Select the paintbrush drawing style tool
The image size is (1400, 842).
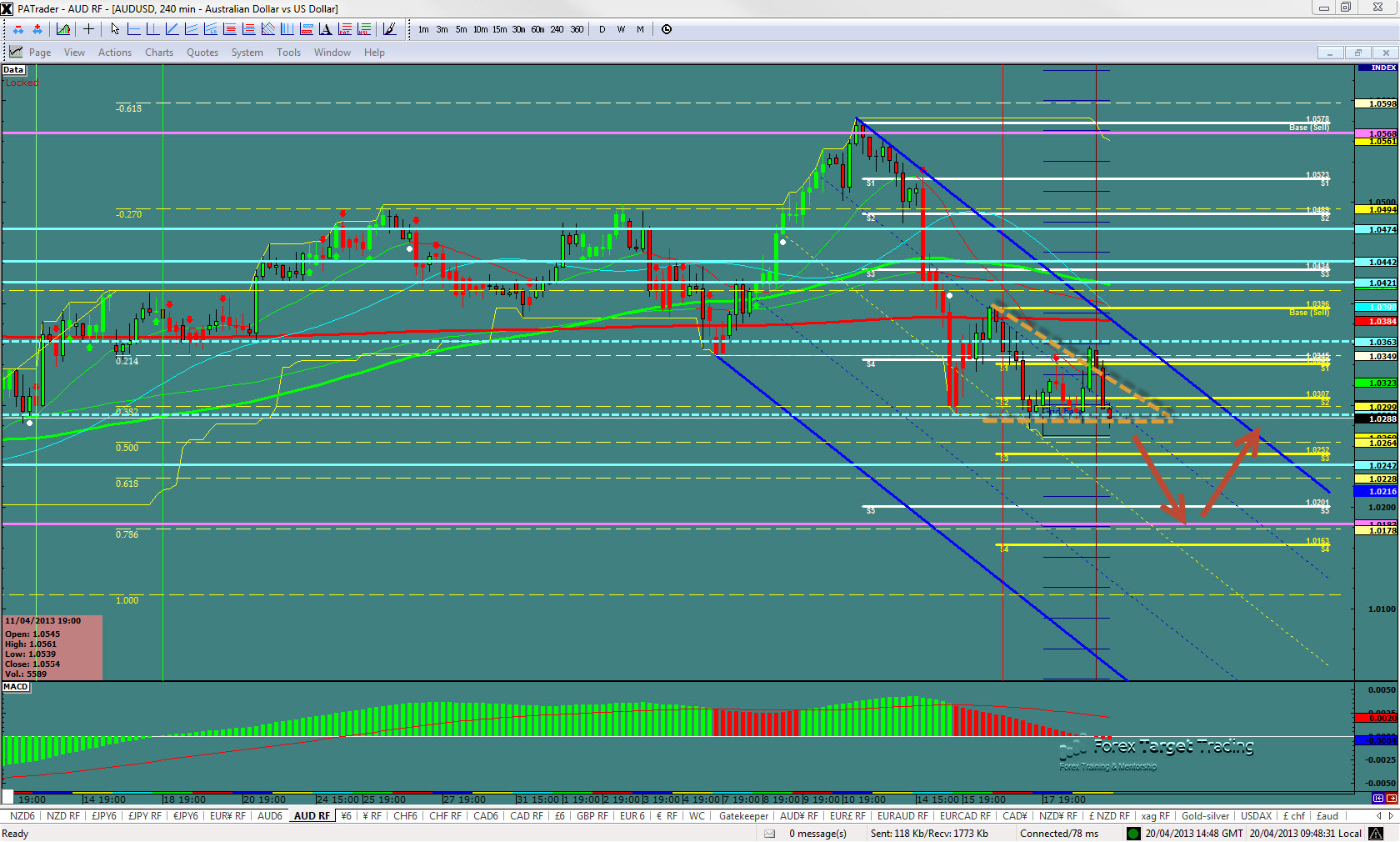click(x=389, y=29)
